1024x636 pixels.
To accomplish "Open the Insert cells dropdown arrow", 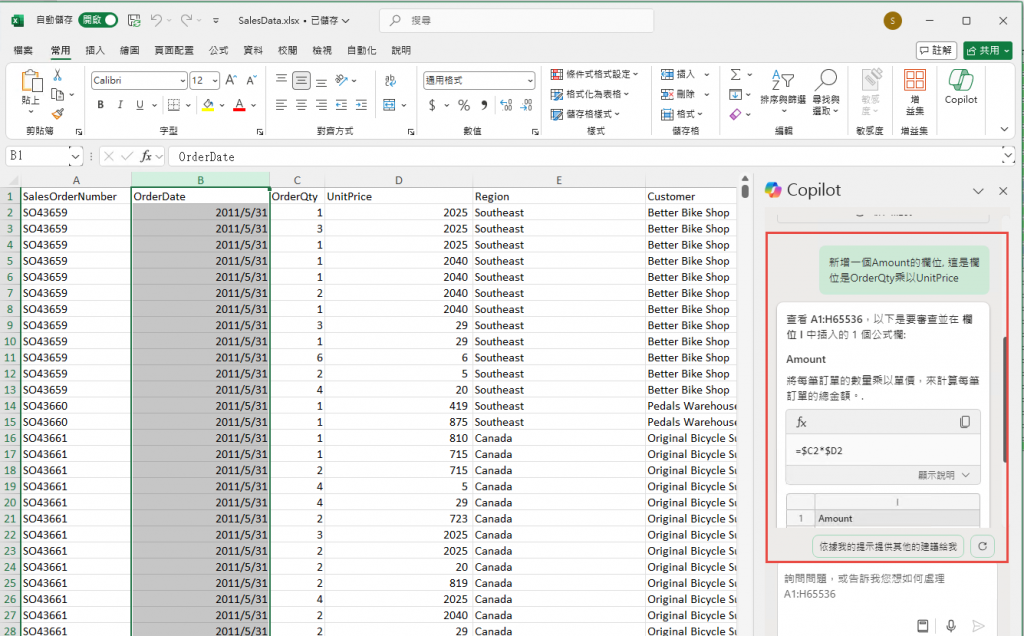I will pyautogui.click(x=706, y=74).
